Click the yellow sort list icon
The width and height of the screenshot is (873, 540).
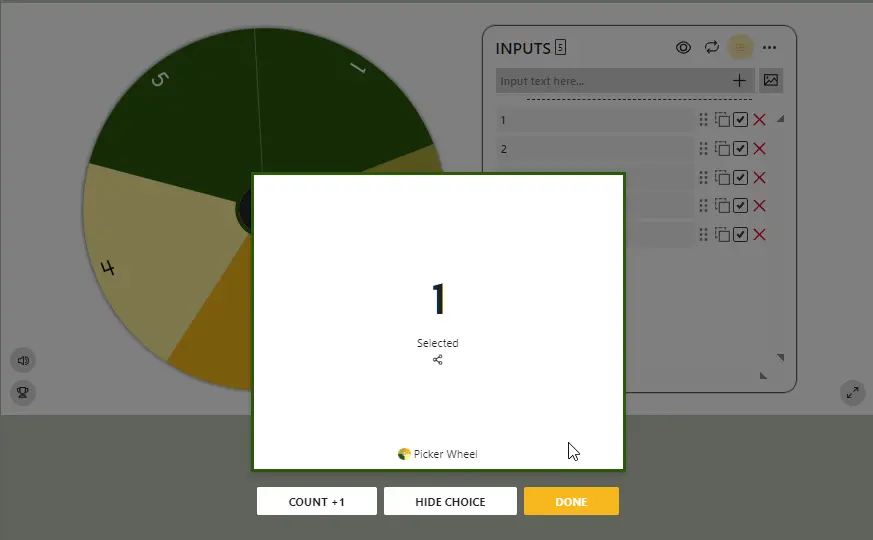(740, 47)
